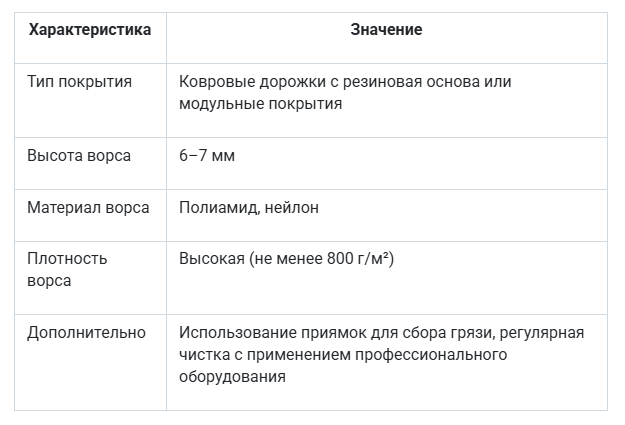
Task: Select the word "Высокая" in density row
Action: (212, 259)
